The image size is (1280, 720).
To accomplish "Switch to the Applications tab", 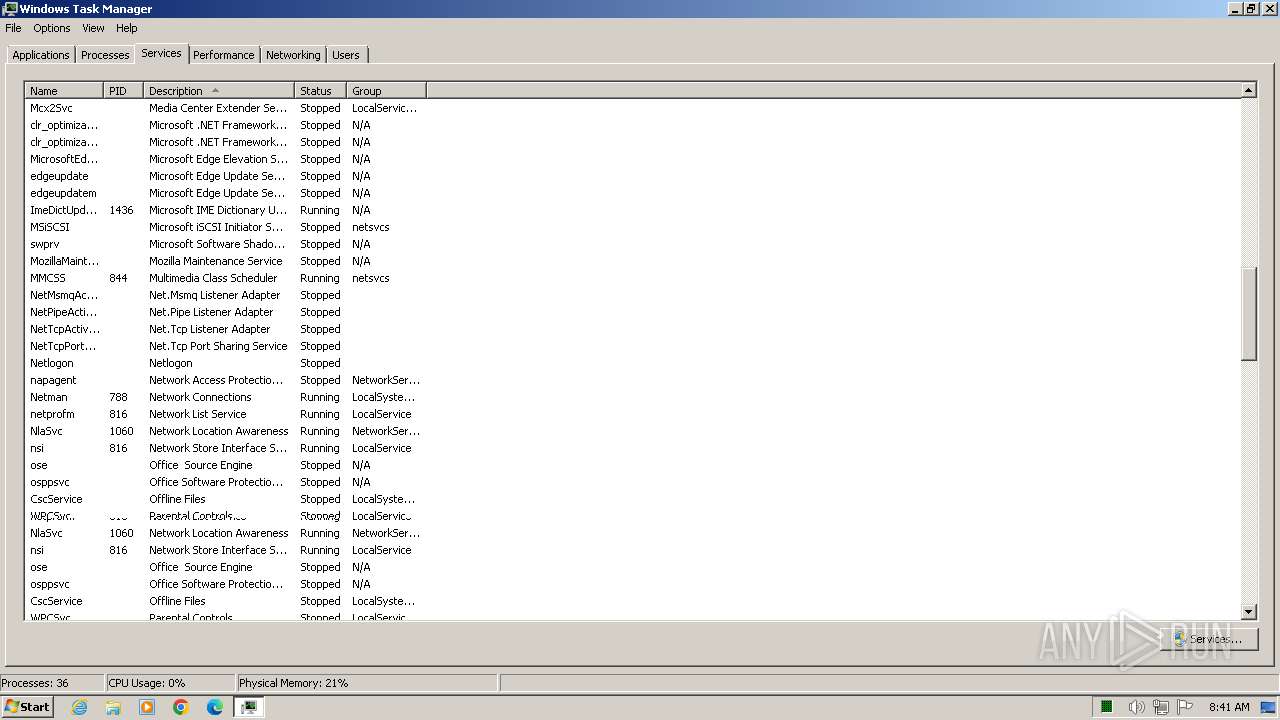I will [41, 55].
